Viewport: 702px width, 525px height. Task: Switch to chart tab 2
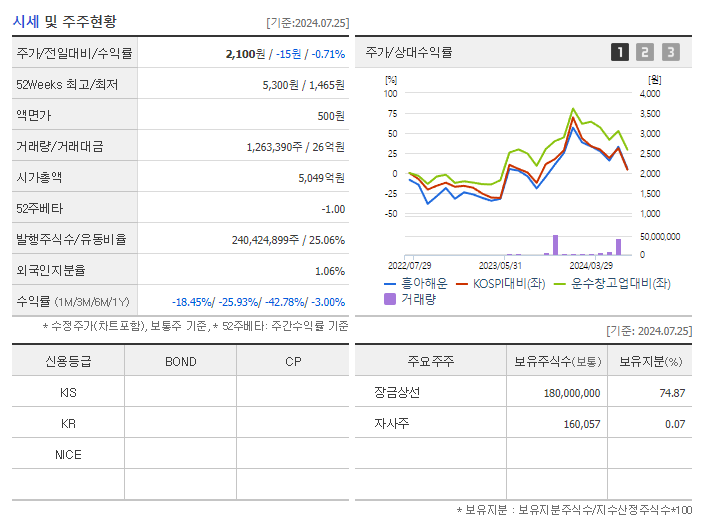pos(645,52)
